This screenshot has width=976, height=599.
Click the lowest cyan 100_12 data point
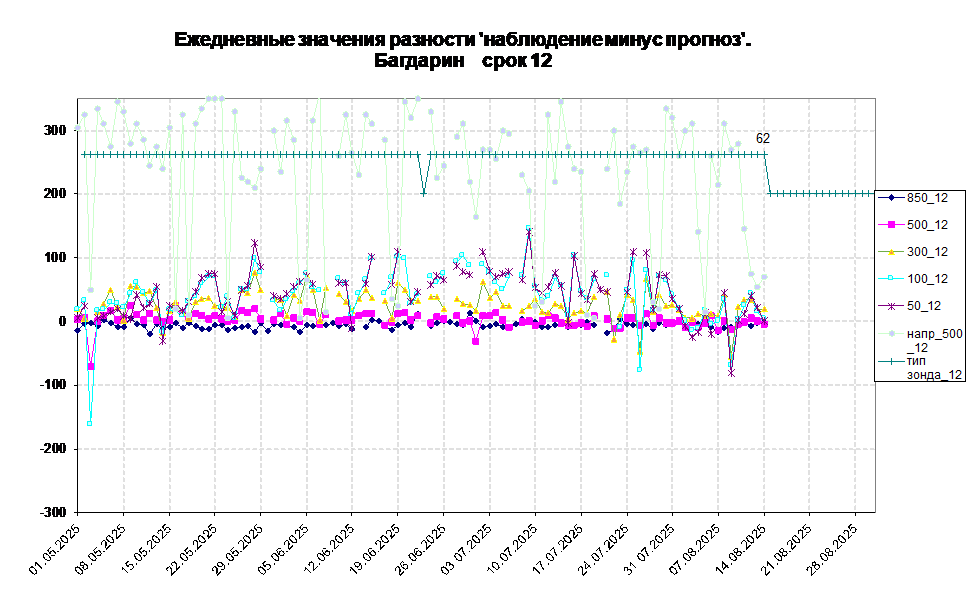click(x=90, y=424)
